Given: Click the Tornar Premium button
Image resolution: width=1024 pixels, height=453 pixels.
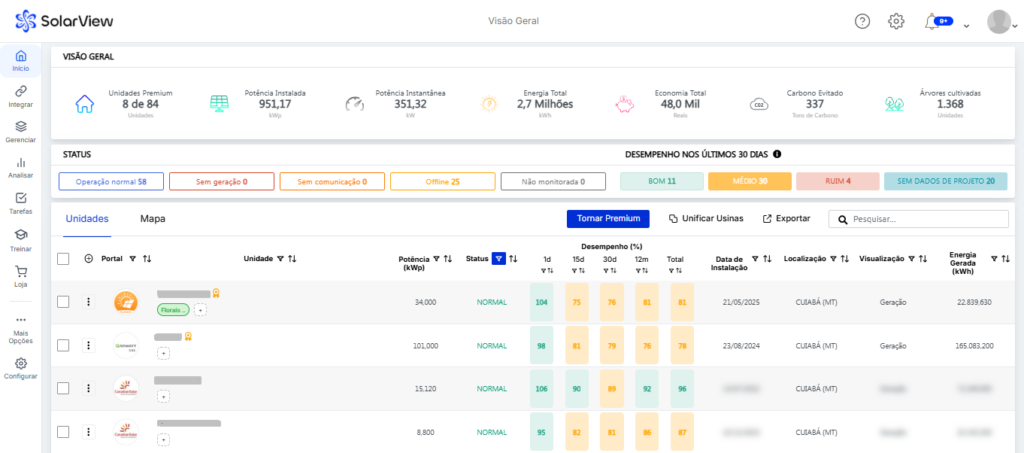Looking at the screenshot, I should pyautogui.click(x=608, y=218).
